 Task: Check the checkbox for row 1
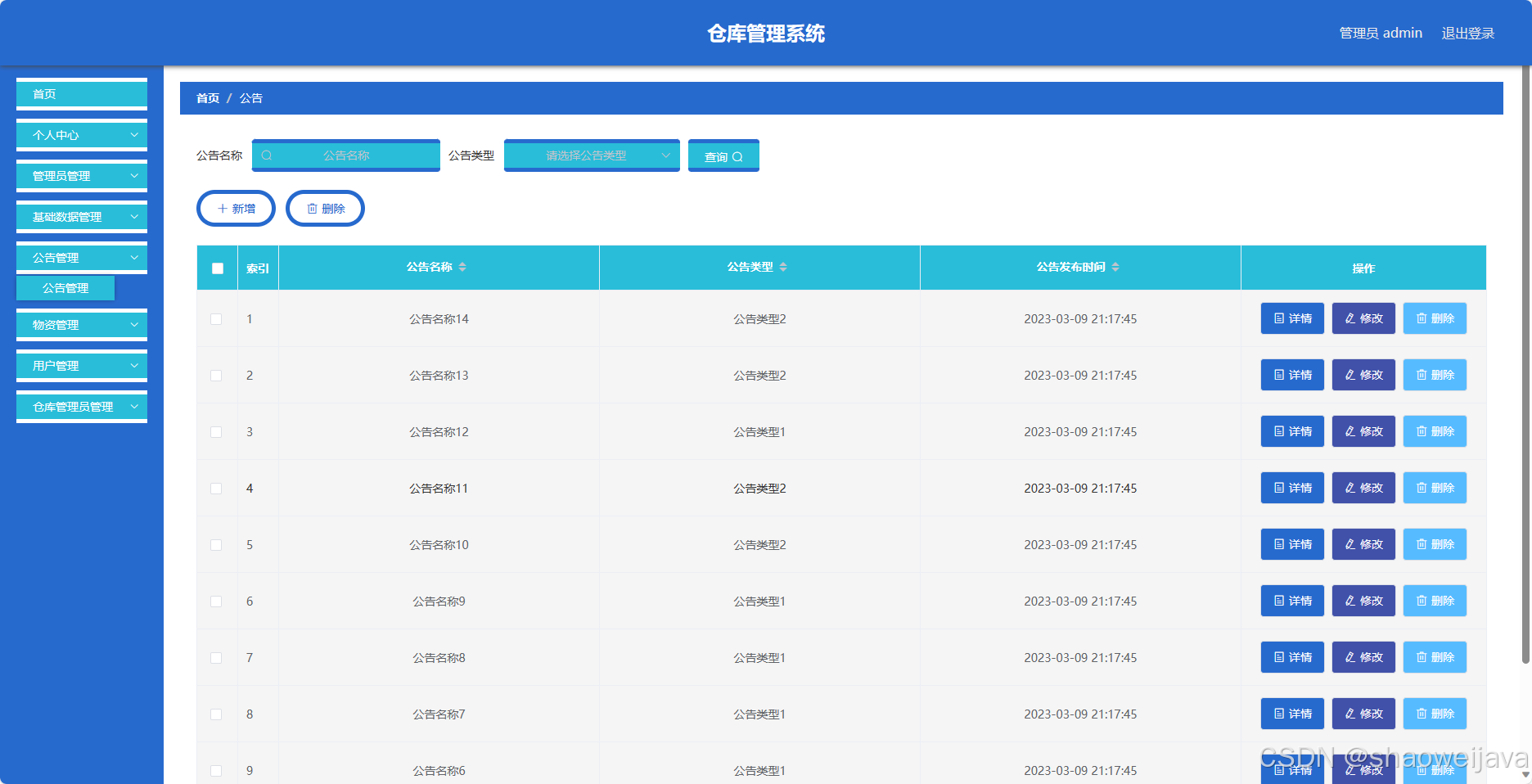(216, 318)
